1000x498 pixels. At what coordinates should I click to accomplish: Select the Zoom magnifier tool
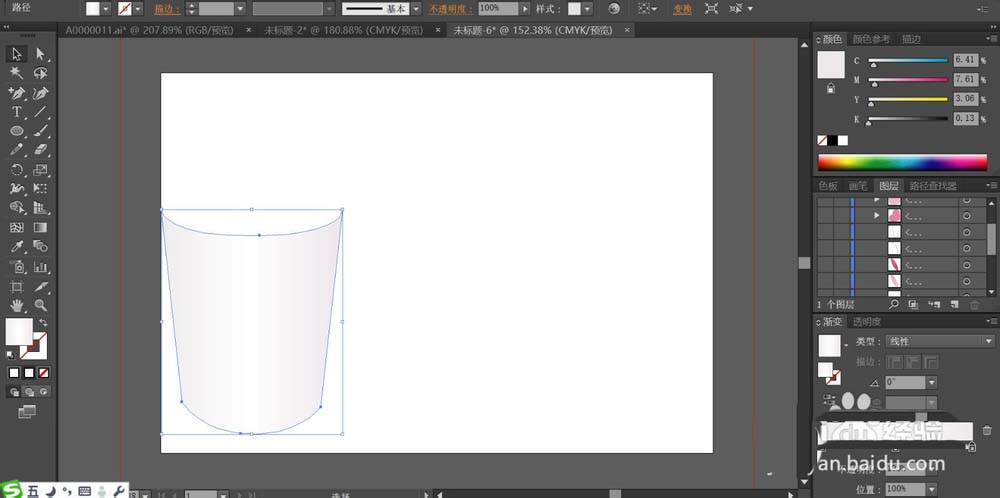point(41,304)
